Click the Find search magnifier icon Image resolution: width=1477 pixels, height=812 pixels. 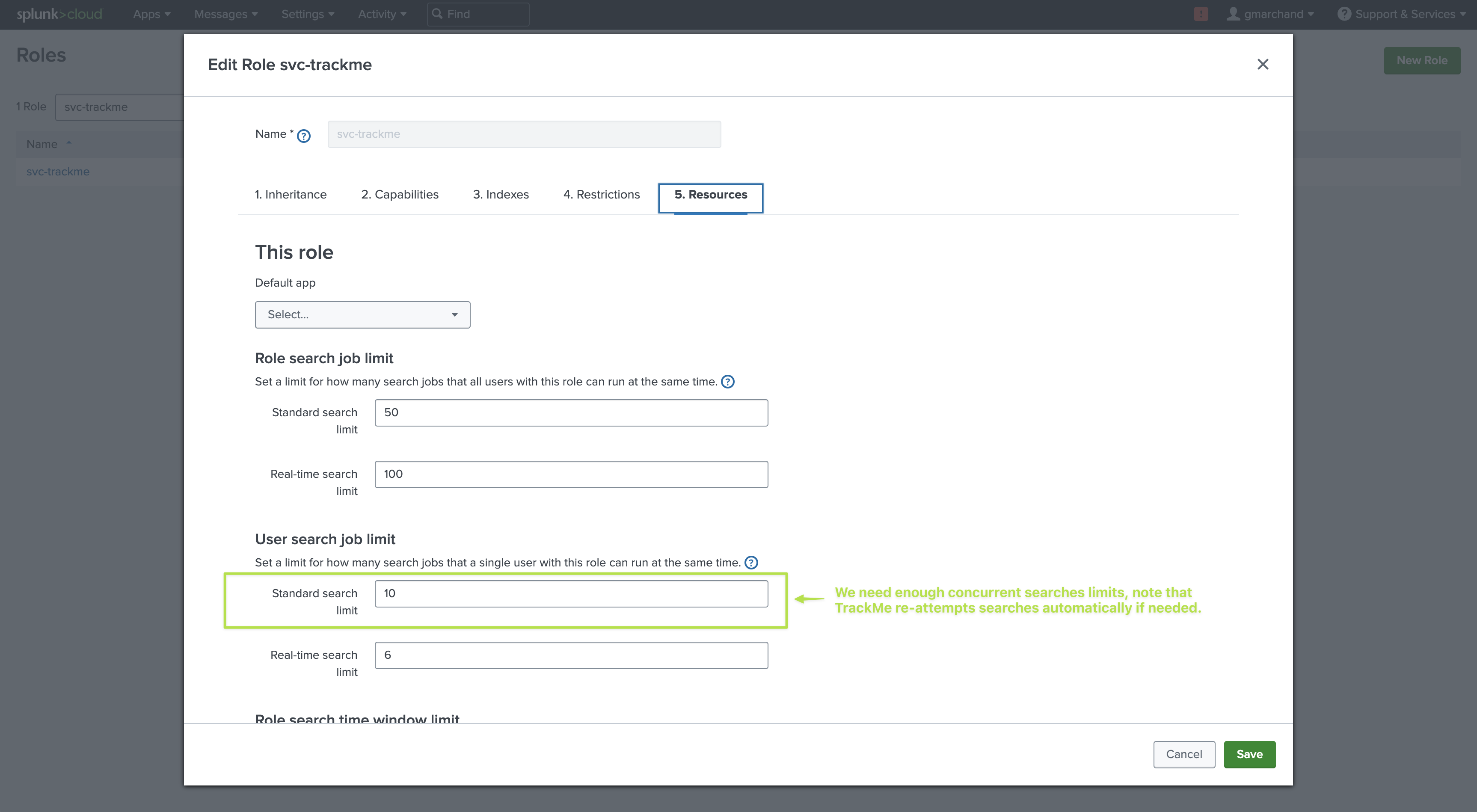437,14
